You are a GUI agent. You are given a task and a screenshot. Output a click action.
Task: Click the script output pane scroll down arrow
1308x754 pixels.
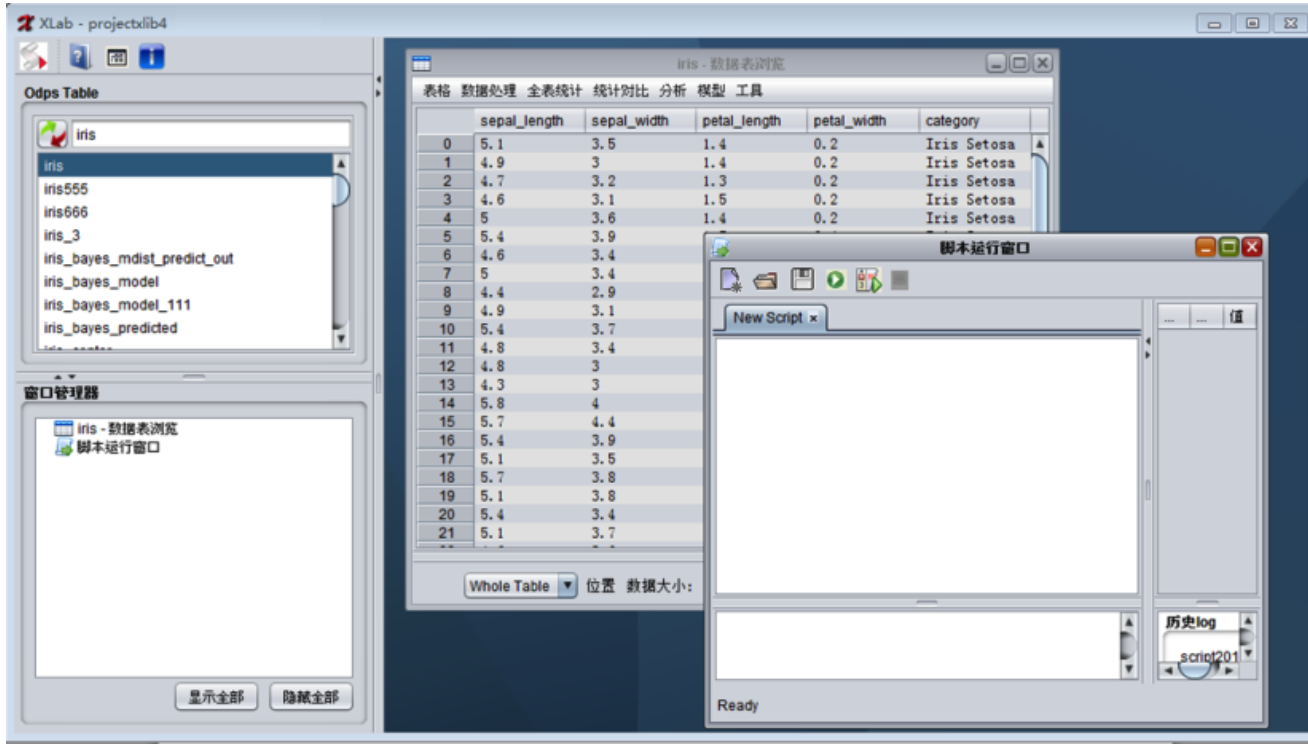coord(1129,670)
